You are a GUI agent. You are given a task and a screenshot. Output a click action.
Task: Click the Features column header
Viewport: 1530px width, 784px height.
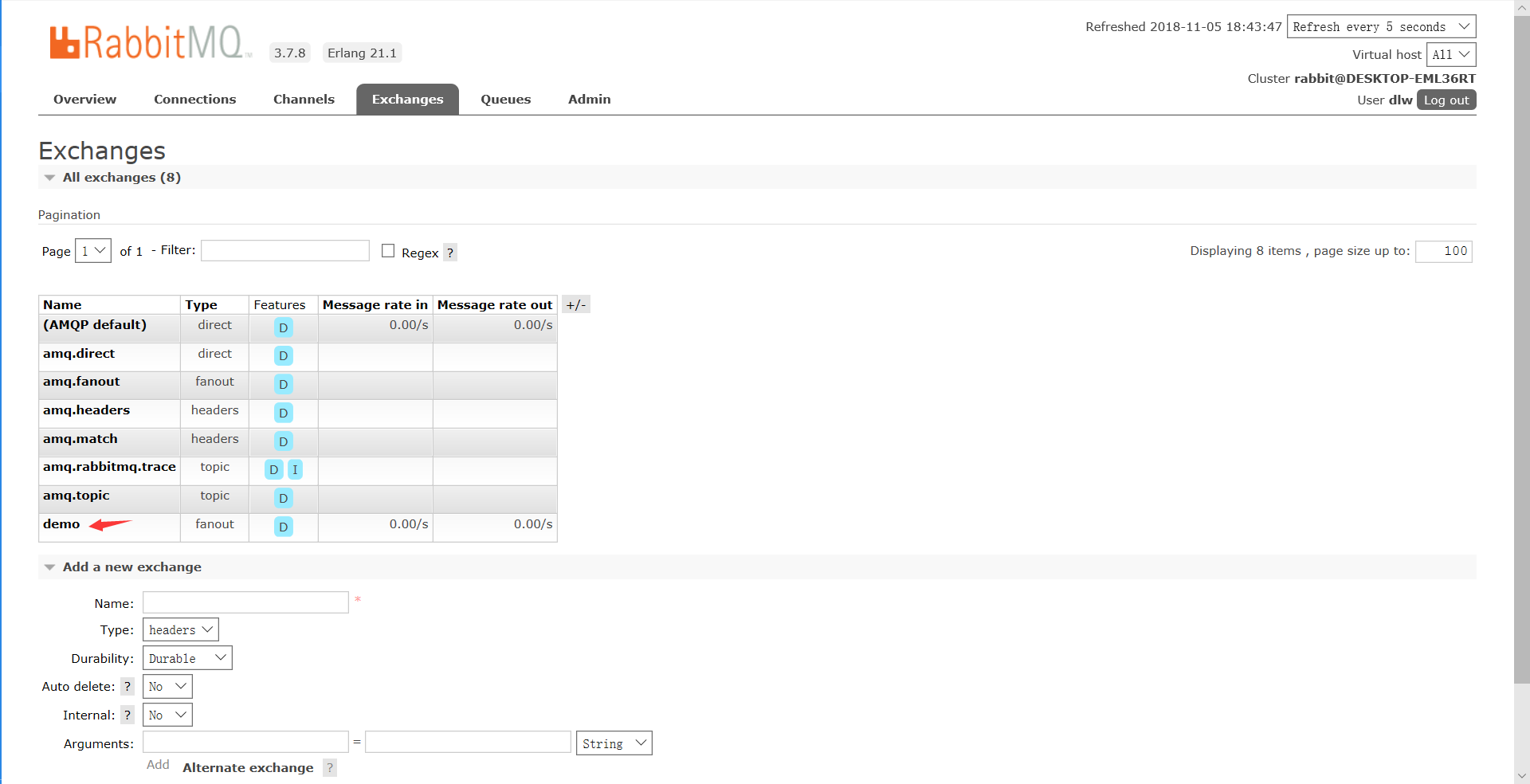click(x=280, y=305)
